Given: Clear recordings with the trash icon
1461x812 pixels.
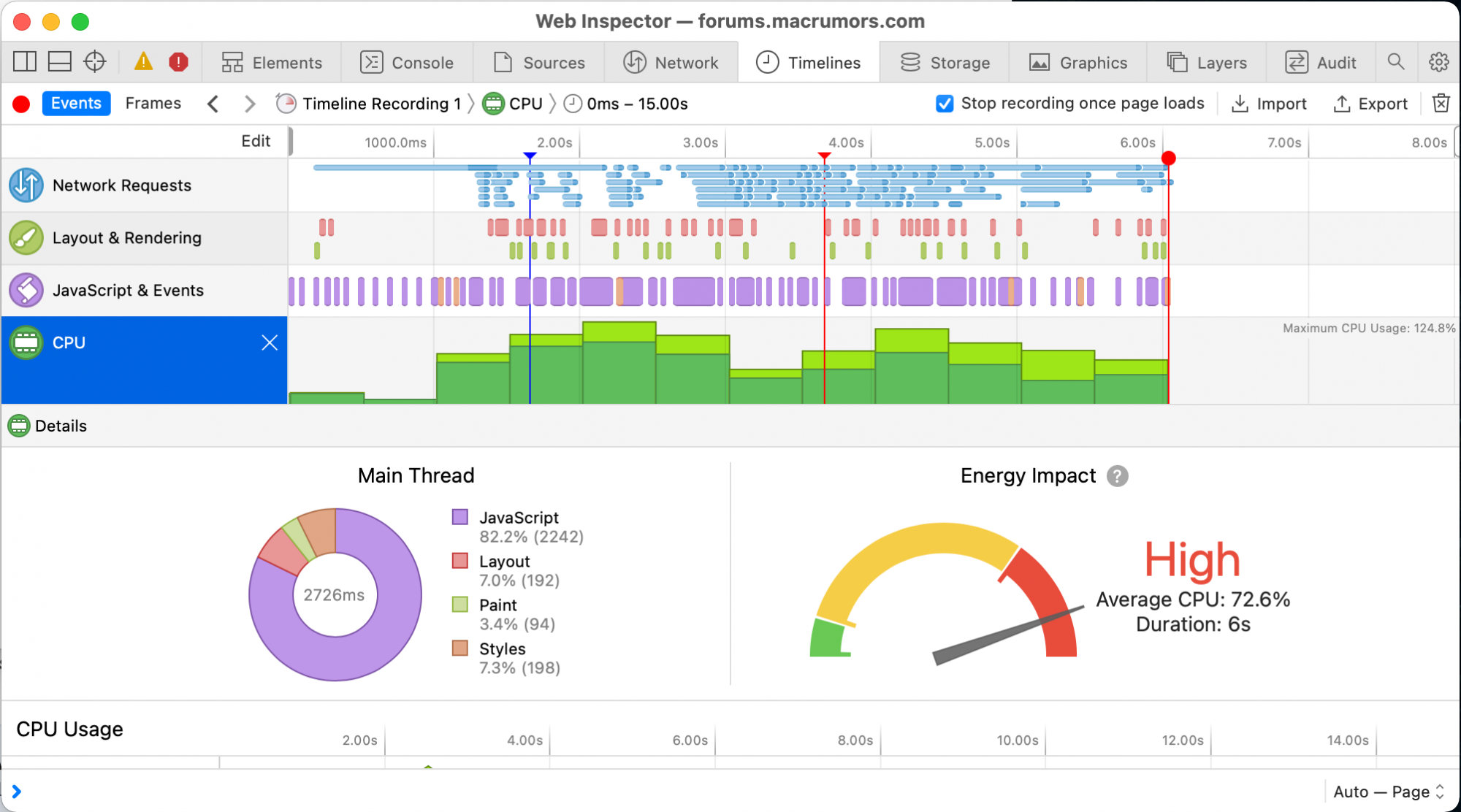Looking at the screenshot, I should pyautogui.click(x=1441, y=104).
